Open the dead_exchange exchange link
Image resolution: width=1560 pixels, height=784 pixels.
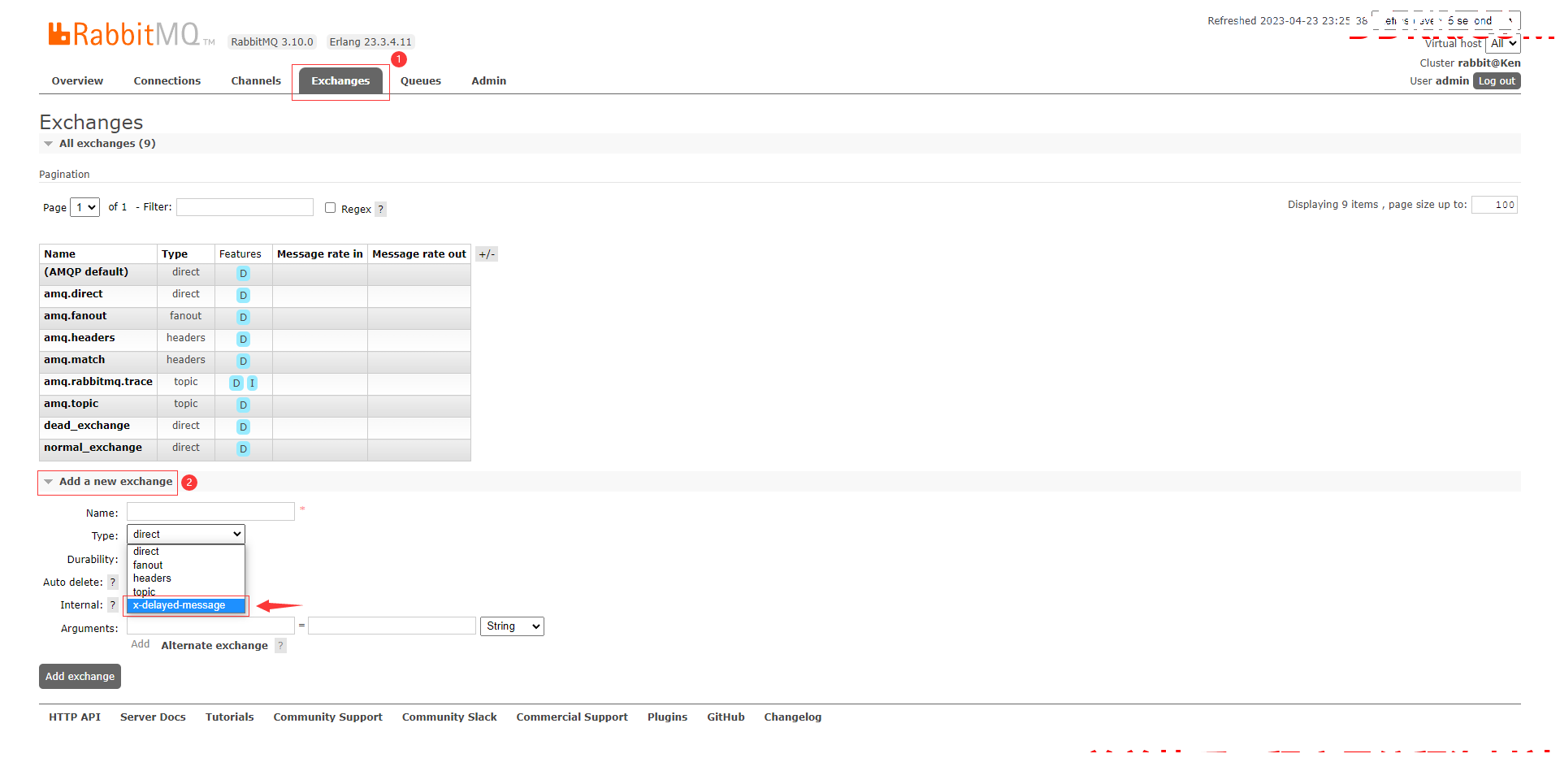pos(87,426)
